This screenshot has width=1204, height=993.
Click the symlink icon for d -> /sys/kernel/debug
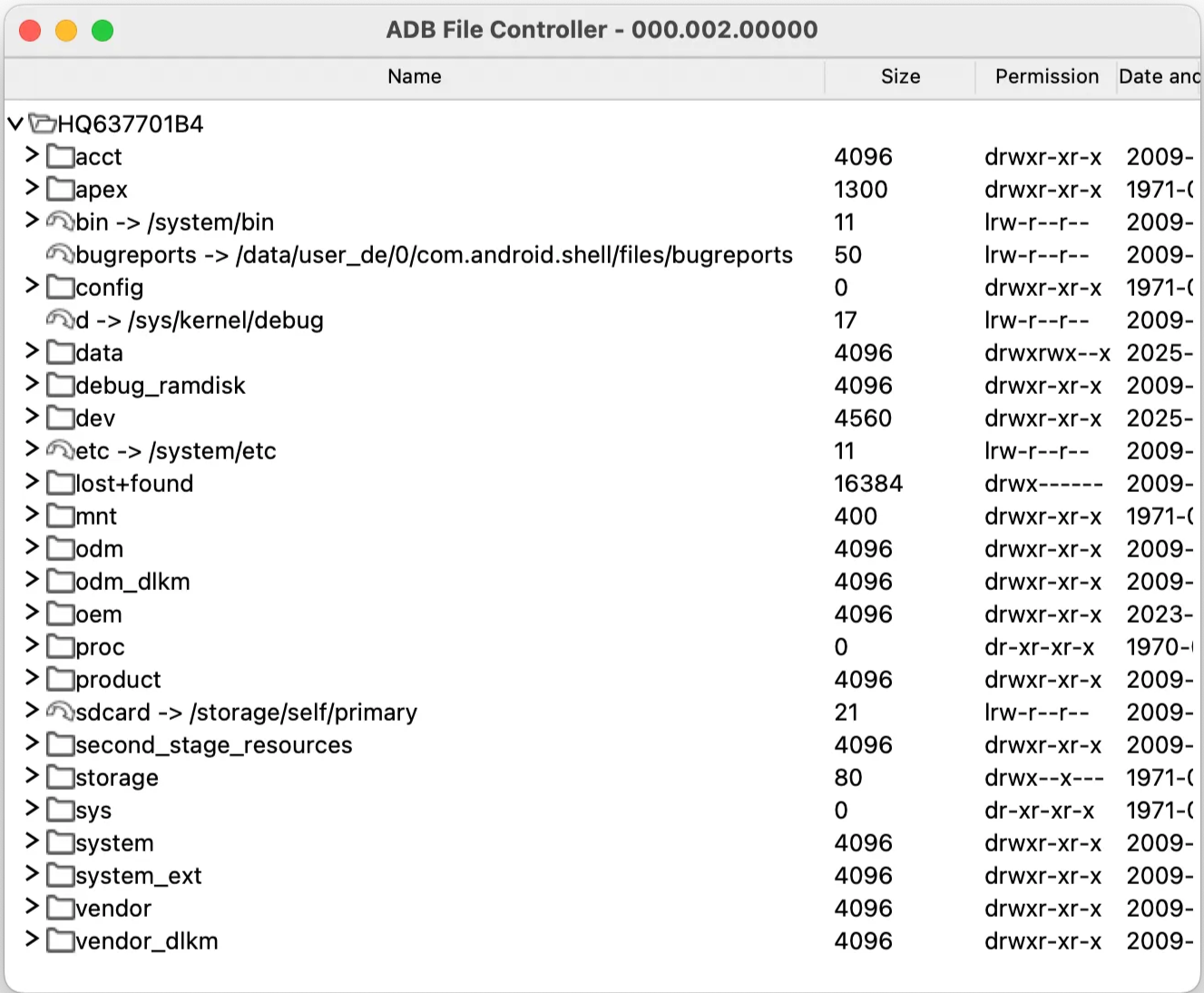click(x=61, y=320)
